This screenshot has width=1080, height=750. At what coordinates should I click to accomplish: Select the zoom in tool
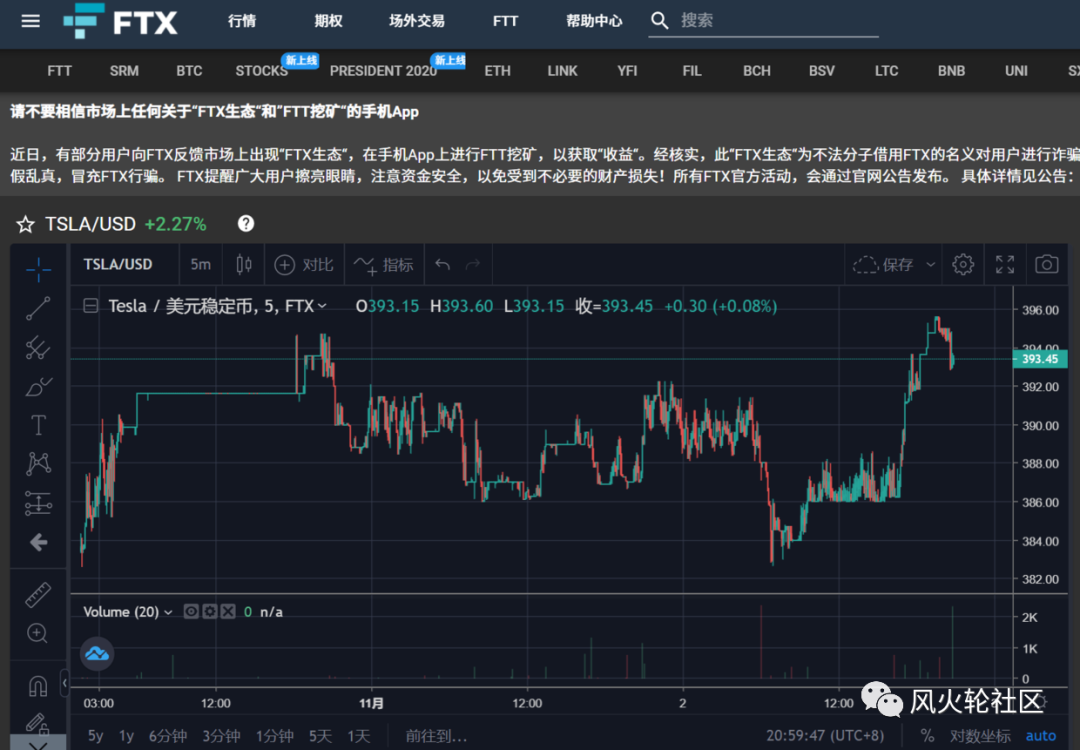coord(38,634)
